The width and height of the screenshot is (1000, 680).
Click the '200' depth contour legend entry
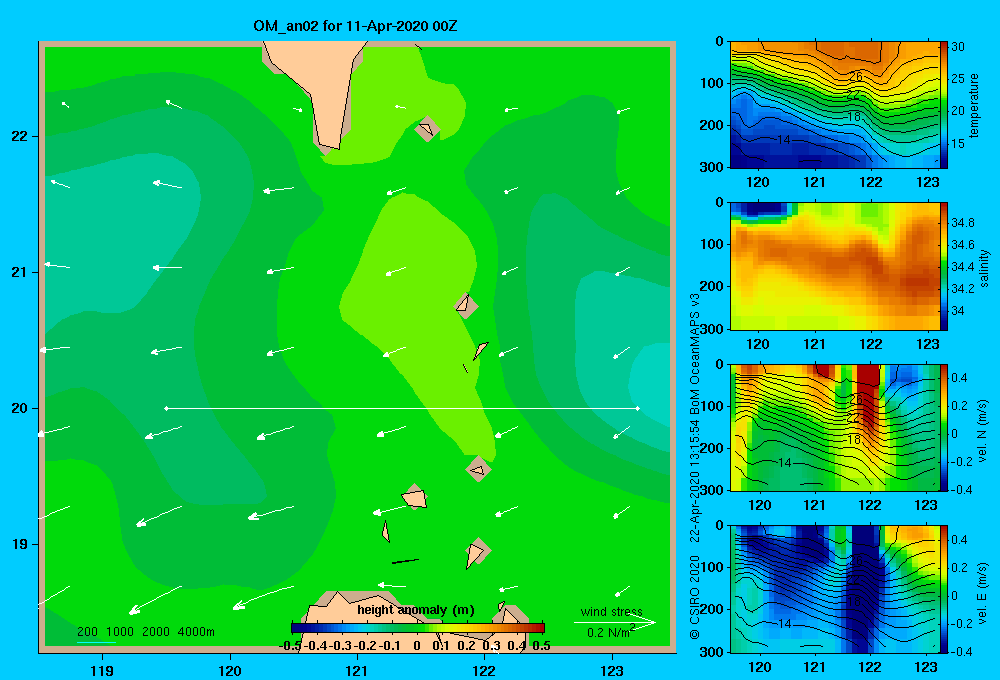(x=87, y=632)
